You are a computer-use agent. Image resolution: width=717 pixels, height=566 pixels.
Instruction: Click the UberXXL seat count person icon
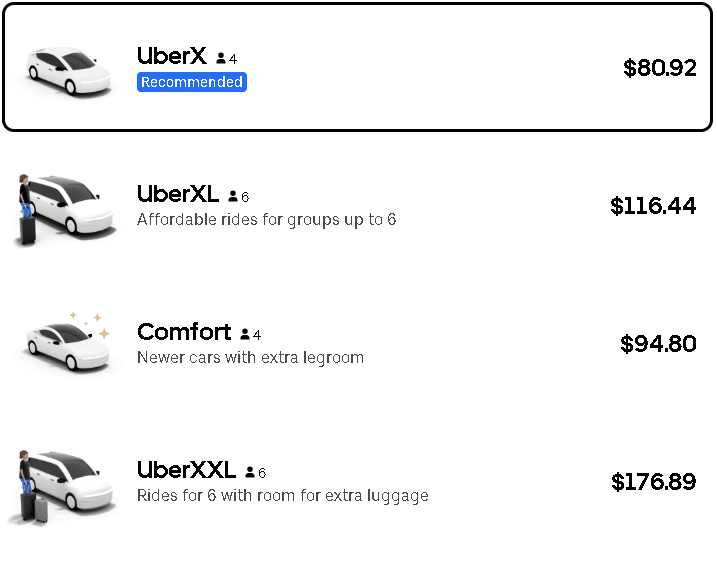point(250,472)
